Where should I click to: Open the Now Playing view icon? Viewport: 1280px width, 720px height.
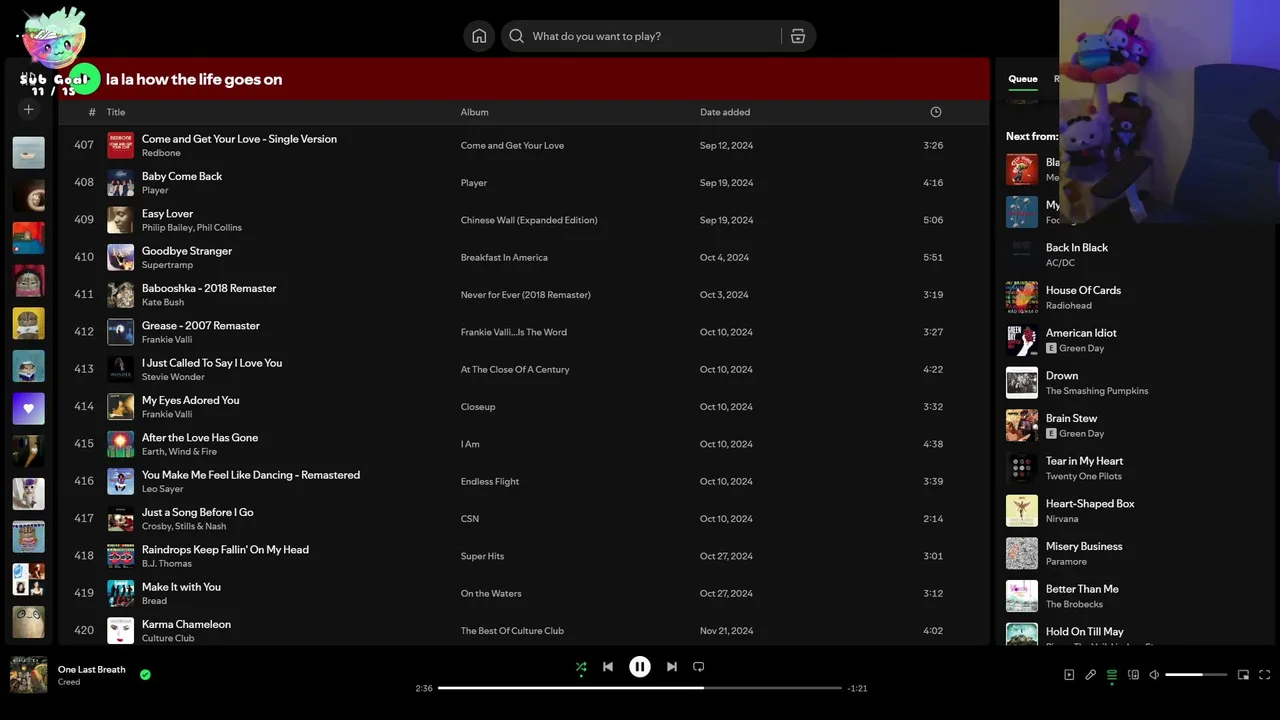click(x=1069, y=675)
